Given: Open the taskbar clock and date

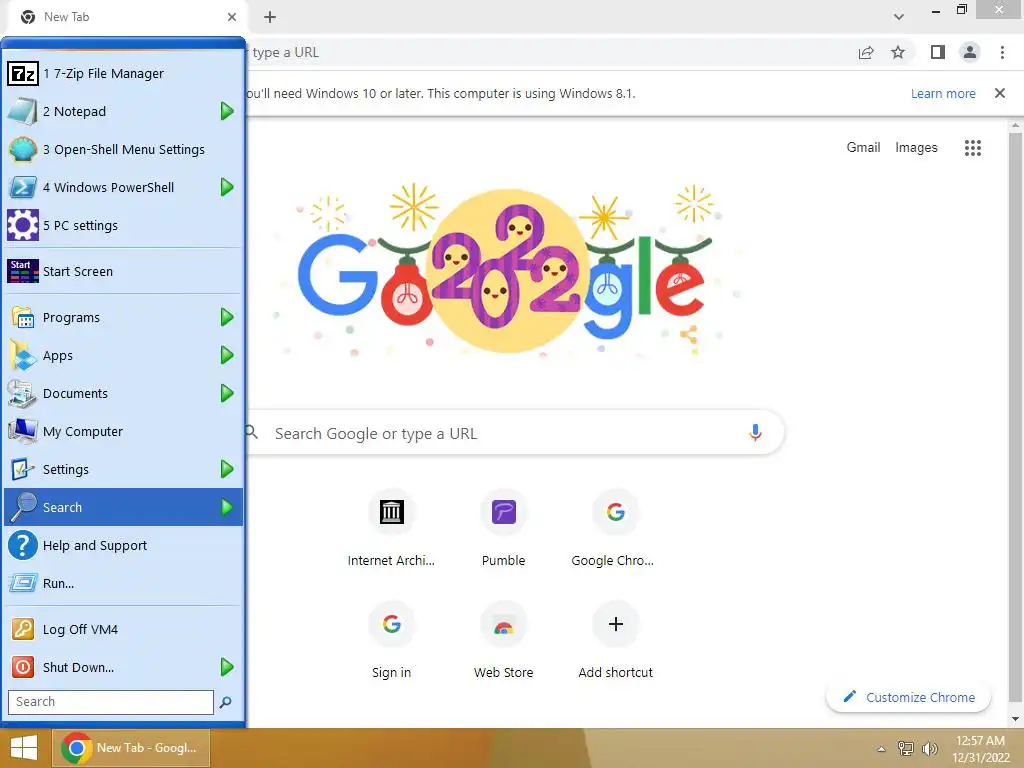Looking at the screenshot, I should (x=980, y=748).
